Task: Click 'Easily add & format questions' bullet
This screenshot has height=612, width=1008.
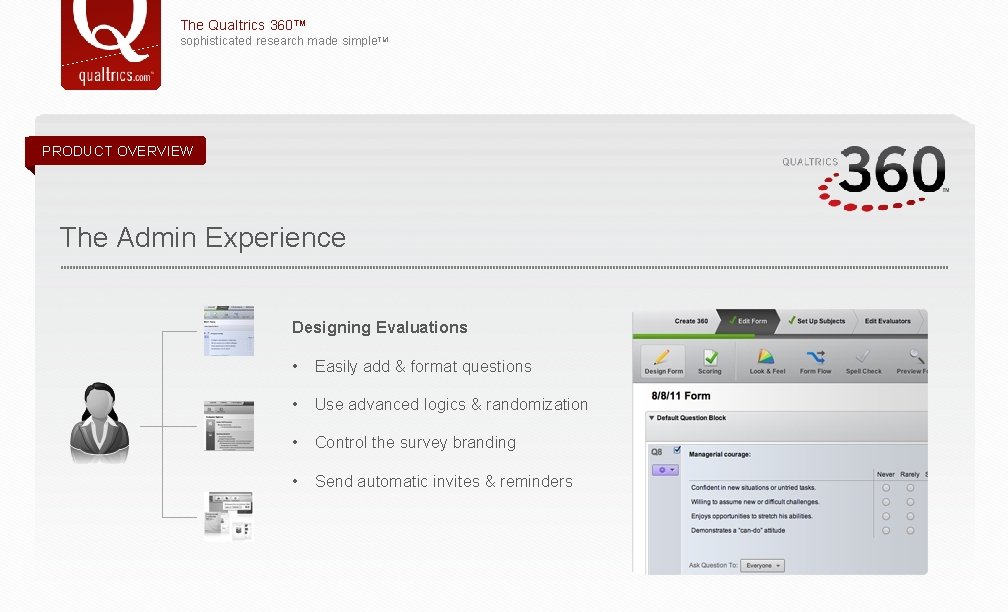Action: pyautogui.click(x=423, y=366)
